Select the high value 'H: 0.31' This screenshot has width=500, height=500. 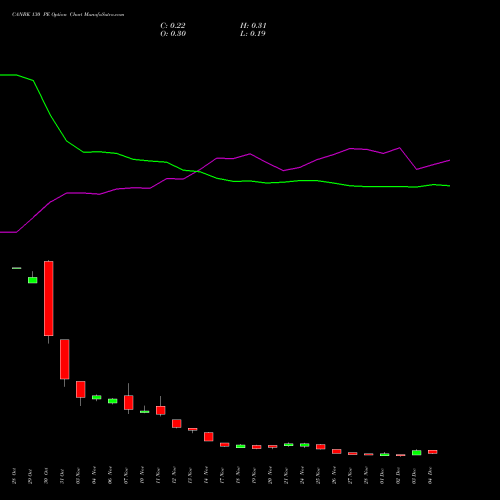[x=253, y=26]
